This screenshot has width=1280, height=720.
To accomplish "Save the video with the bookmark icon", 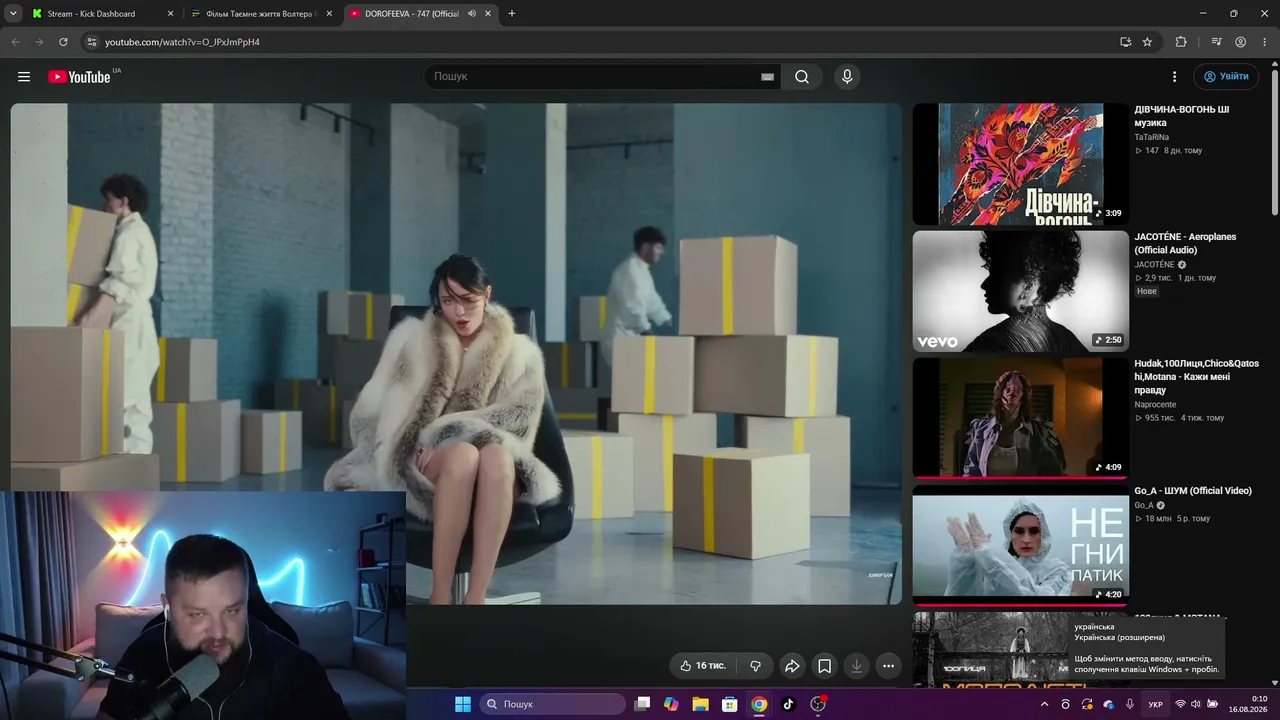I will point(824,666).
